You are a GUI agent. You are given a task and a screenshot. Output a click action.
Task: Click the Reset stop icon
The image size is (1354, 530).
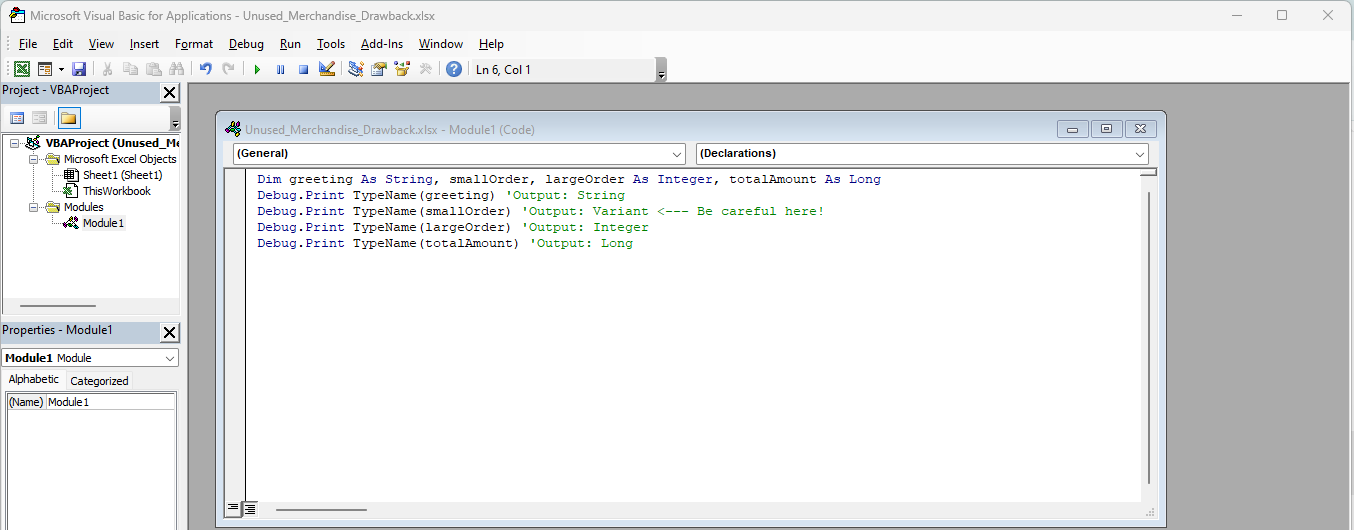tap(303, 69)
